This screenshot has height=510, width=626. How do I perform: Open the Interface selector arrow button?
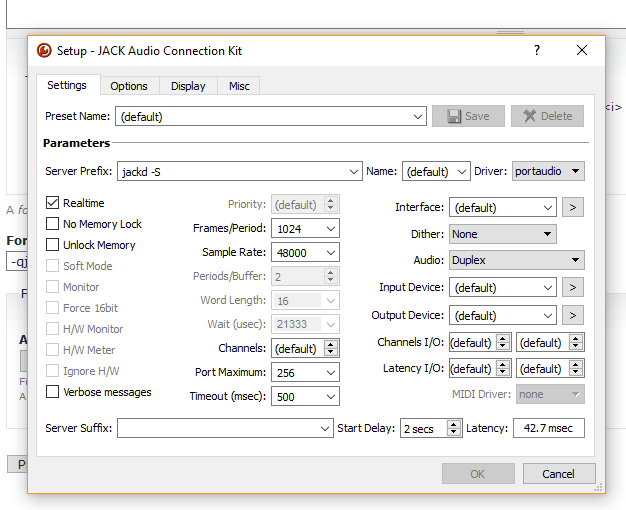click(x=573, y=207)
